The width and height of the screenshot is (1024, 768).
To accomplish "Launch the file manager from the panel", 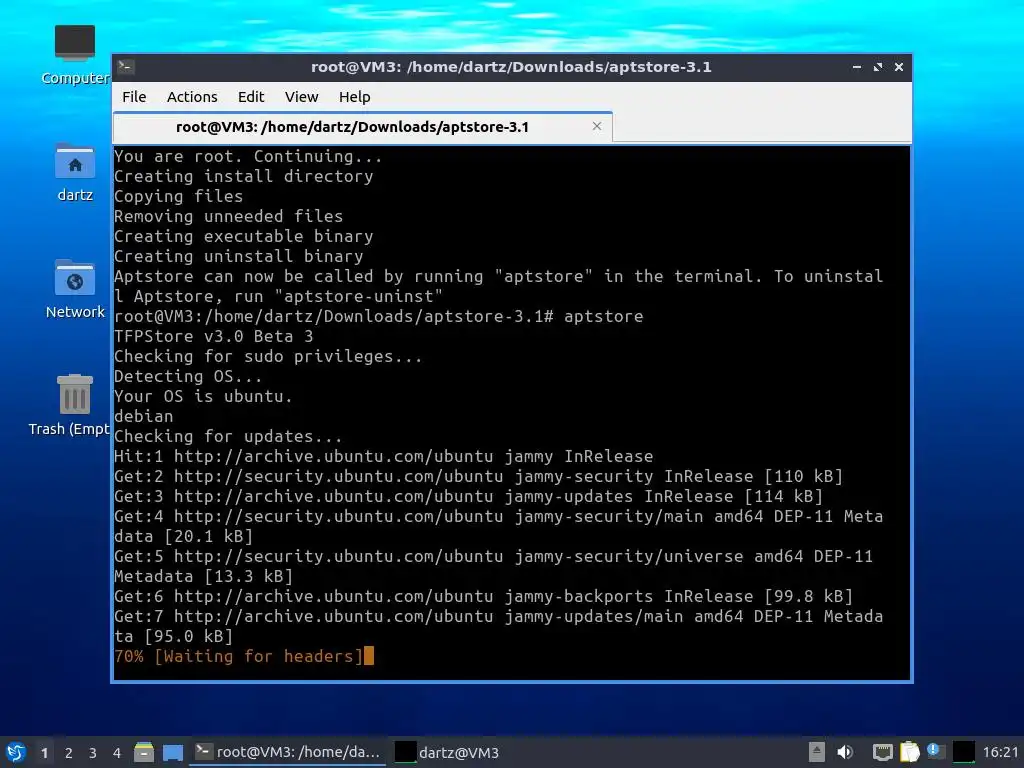I will (x=144, y=752).
